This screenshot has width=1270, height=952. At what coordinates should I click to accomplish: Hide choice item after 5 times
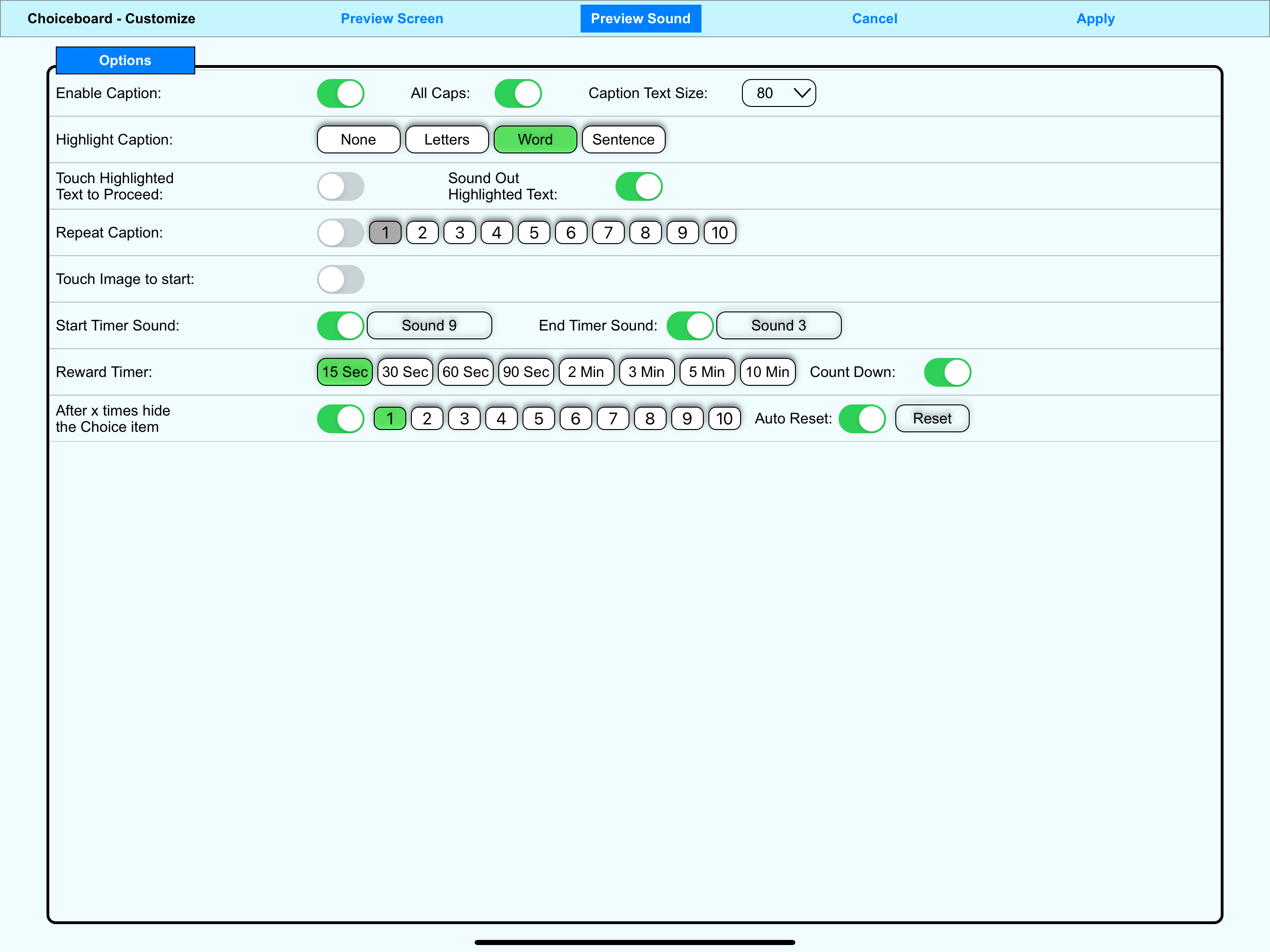[x=539, y=418]
